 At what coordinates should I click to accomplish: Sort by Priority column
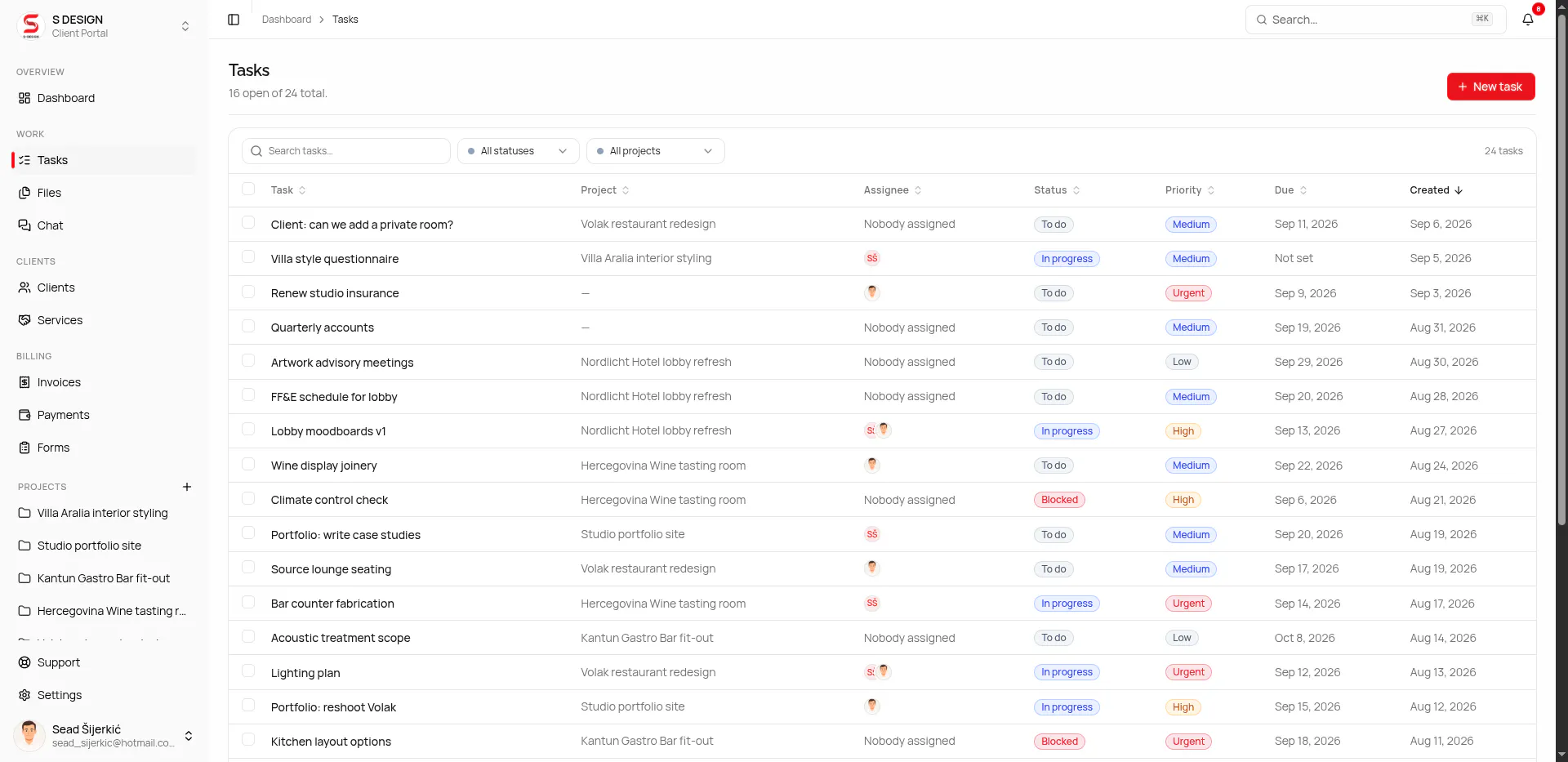[1190, 190]
